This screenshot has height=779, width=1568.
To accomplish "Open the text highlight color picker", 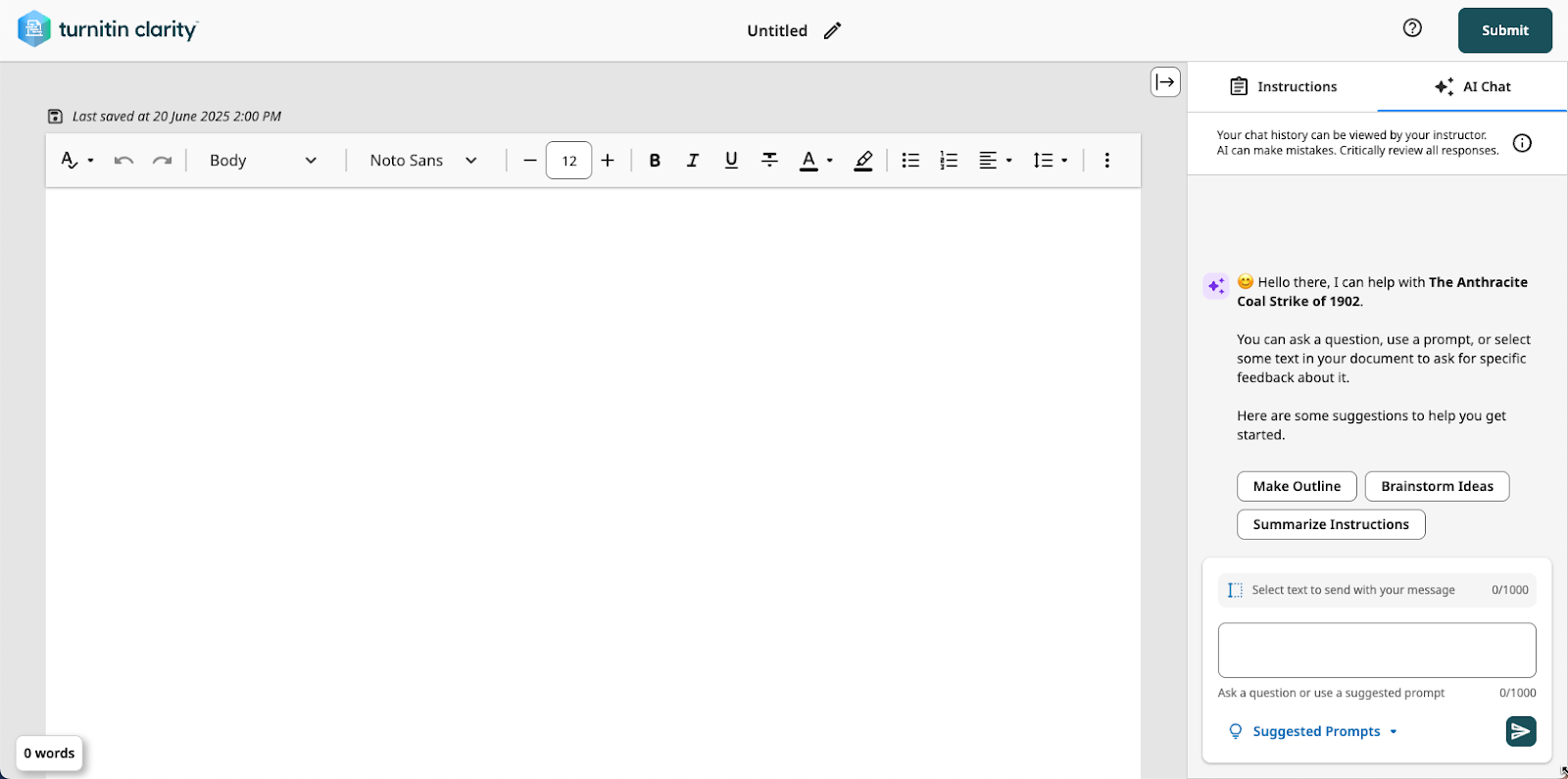I will (863, 161).
